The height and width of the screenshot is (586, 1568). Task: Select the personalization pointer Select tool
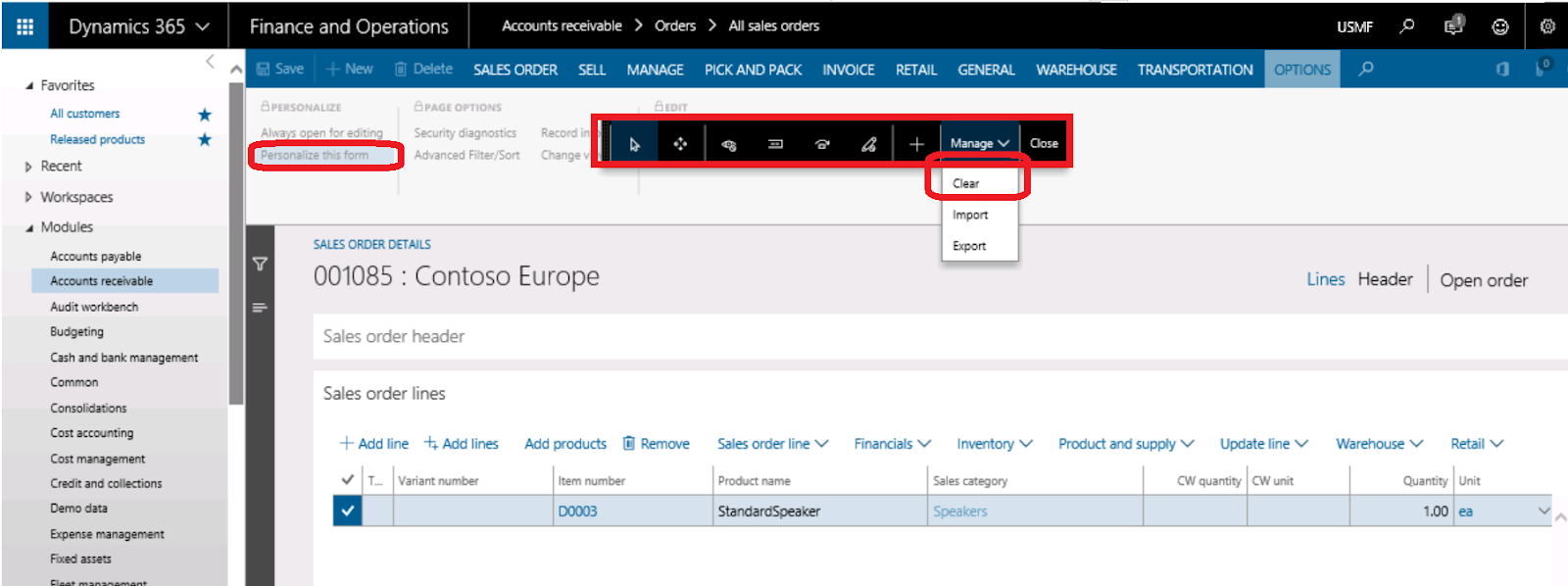[x=634, y=144]
